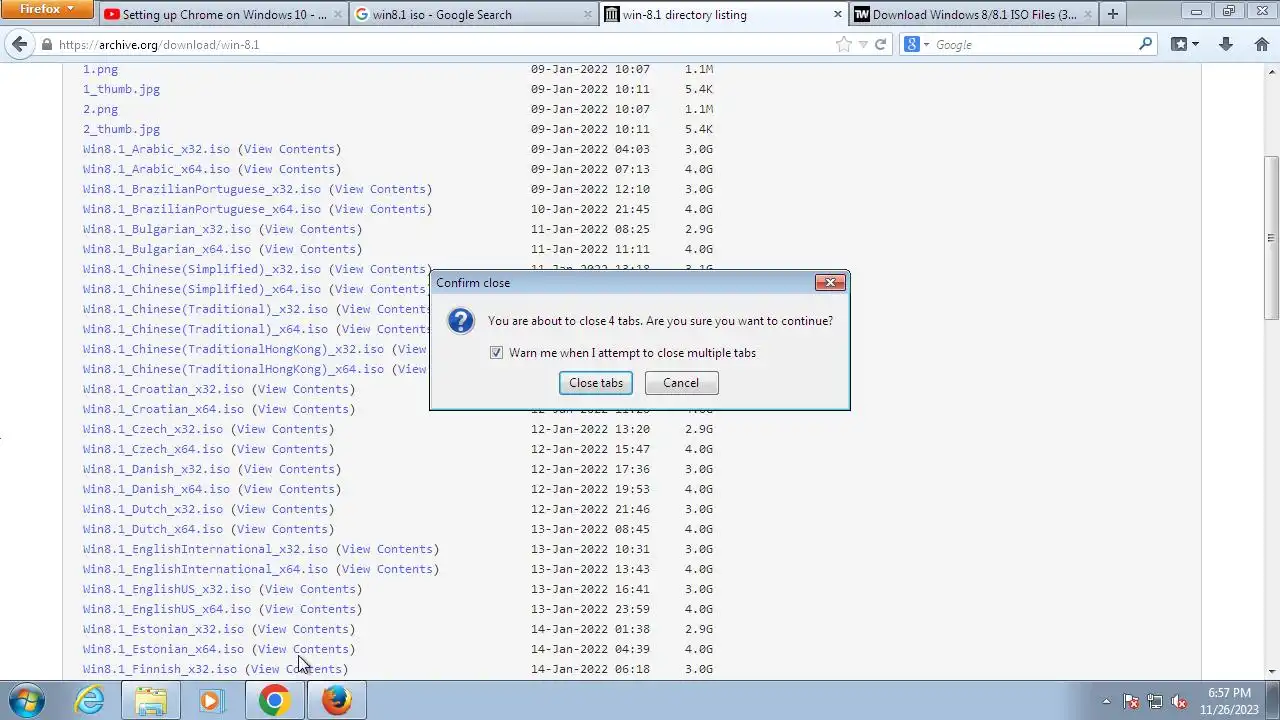Click the padlock site identity icon
The height and width of the screenshot is (720, 1280).
point(47,45)
